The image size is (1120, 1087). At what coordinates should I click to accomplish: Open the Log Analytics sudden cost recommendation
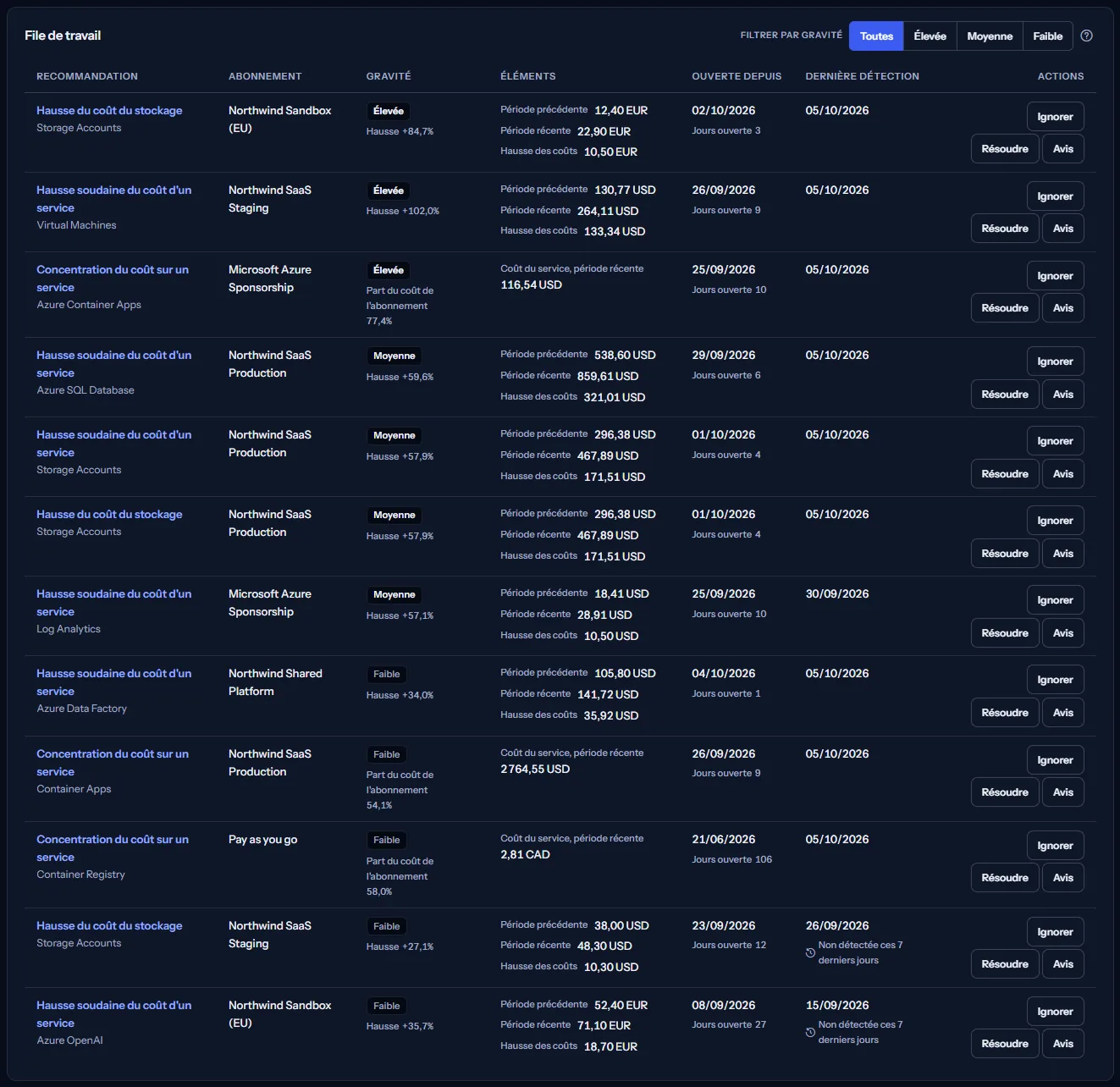[113, 603]
